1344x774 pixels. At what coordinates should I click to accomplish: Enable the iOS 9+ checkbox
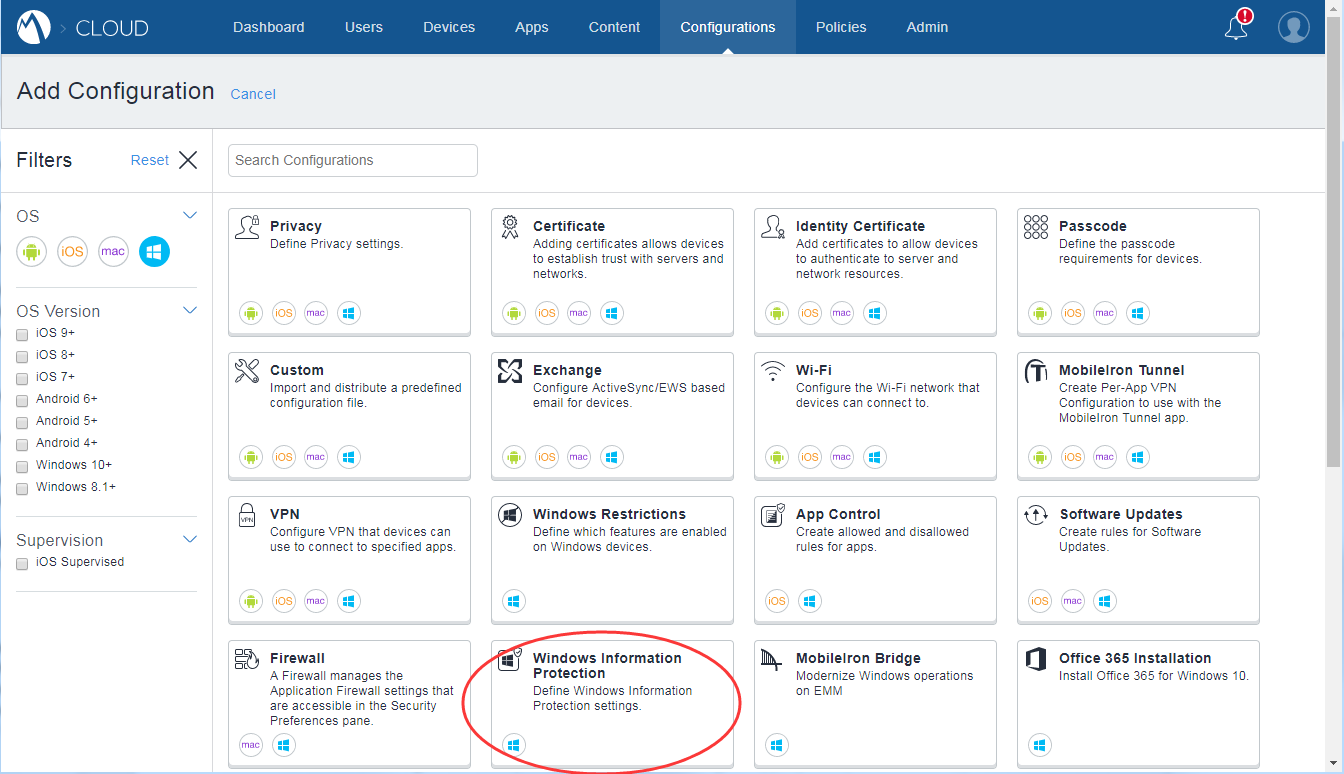pyautogui.click(x=22, y=334)
